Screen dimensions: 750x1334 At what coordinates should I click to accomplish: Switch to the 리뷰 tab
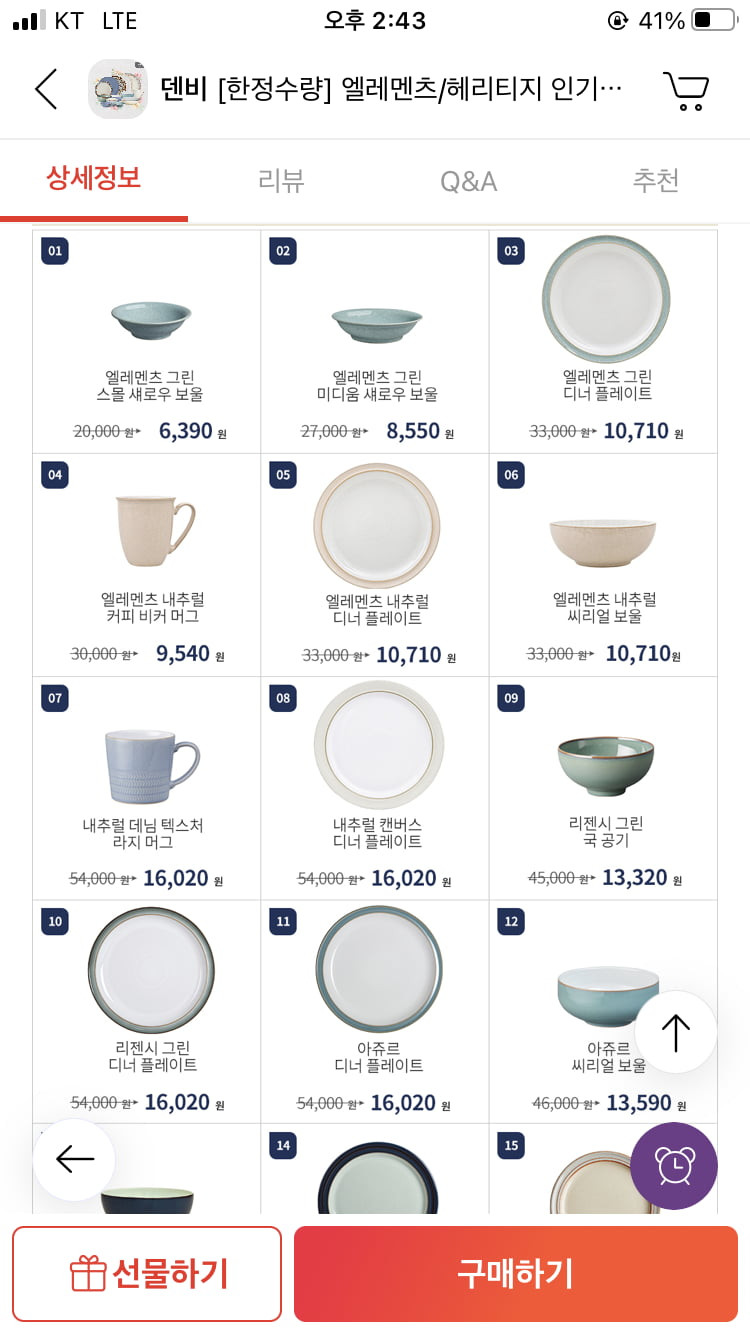tap(281, 180)
